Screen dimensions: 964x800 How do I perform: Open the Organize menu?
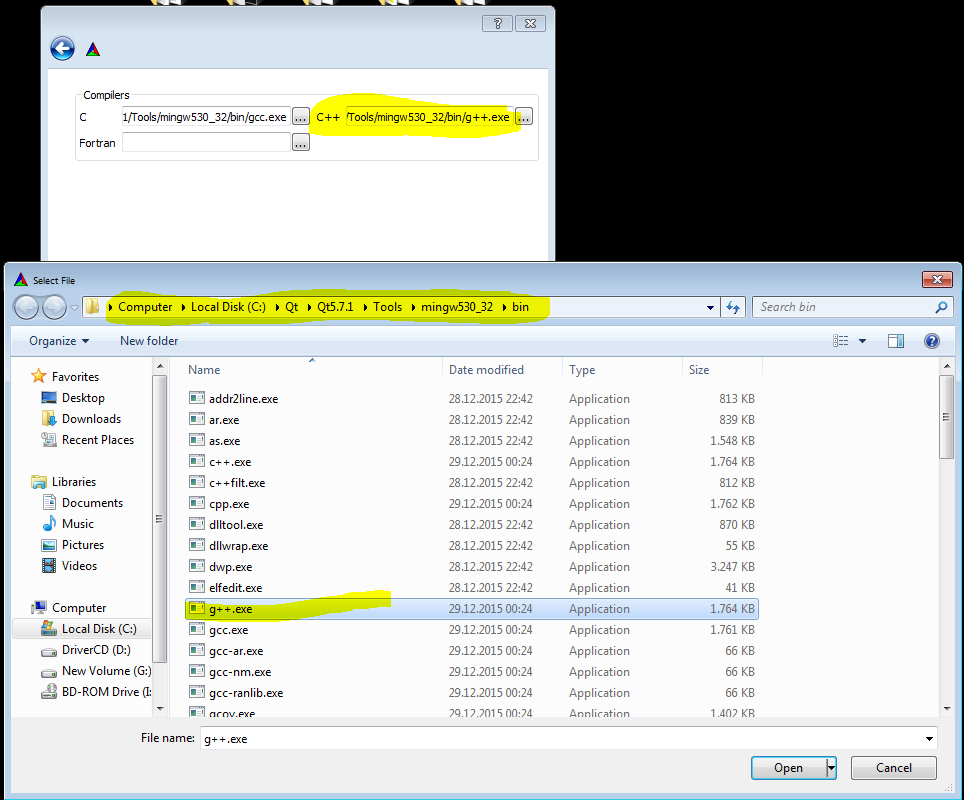pyautogui.click(x=59, y=341)
